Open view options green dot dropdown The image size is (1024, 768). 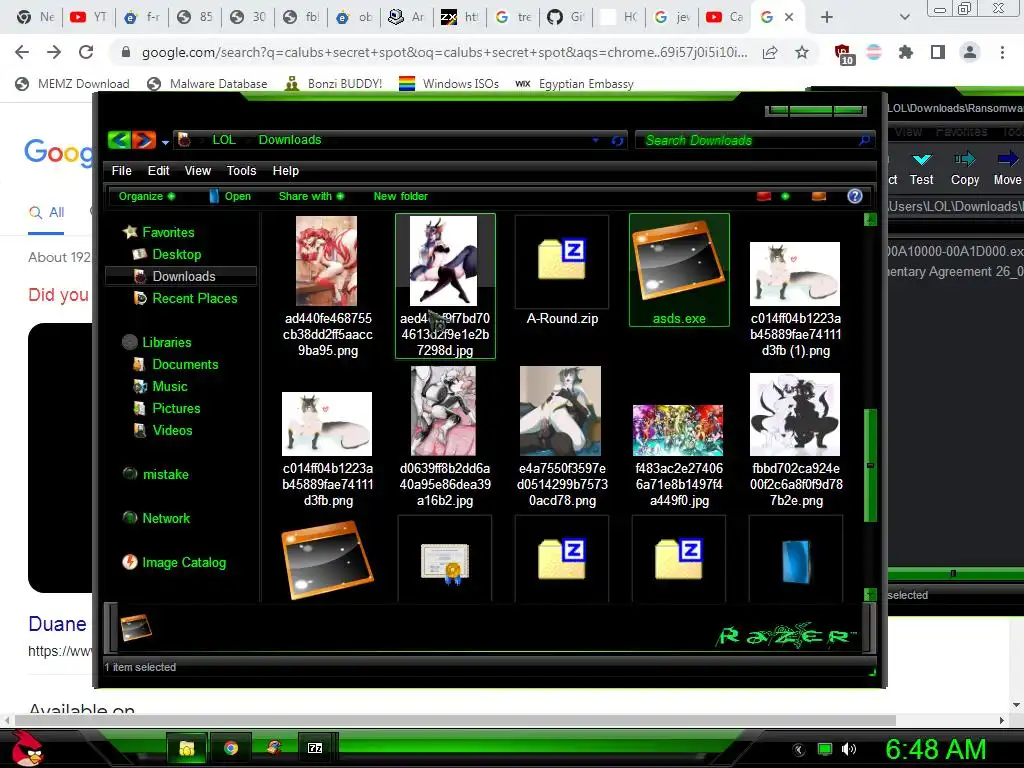pyautogui.click(x=785, y=196)
